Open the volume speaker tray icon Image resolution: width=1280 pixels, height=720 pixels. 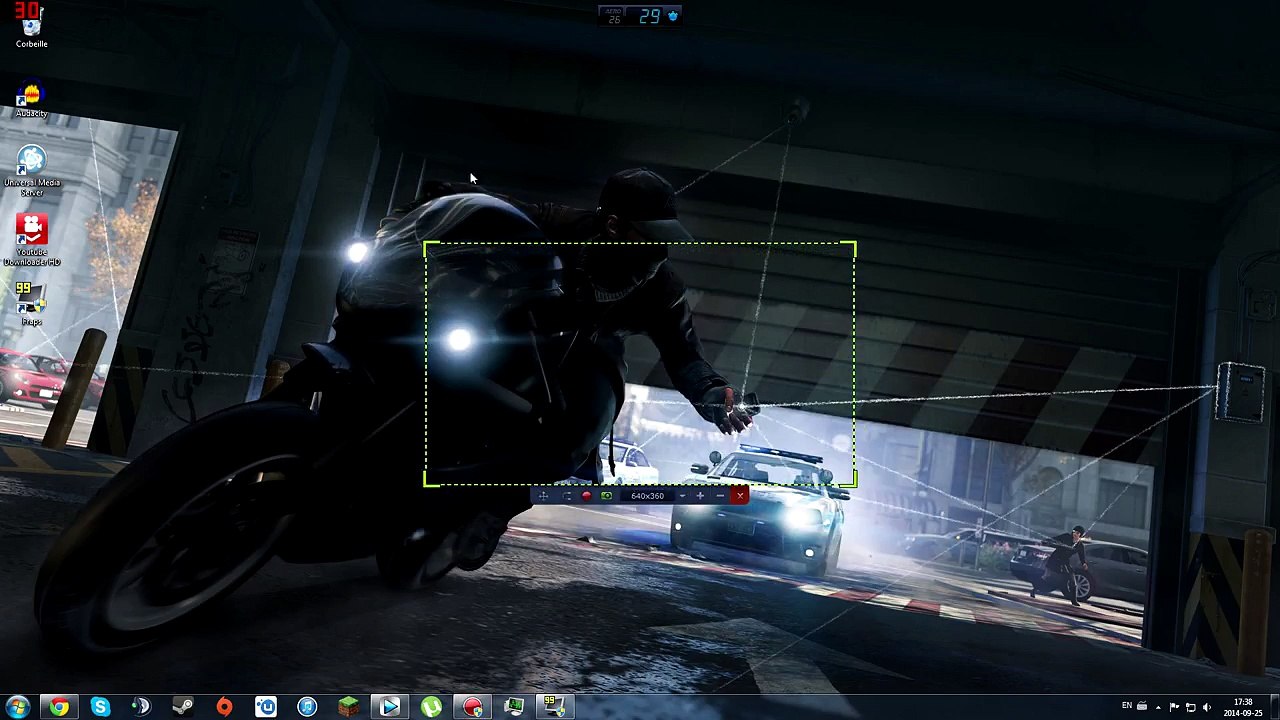click(x=1207, y=707)
